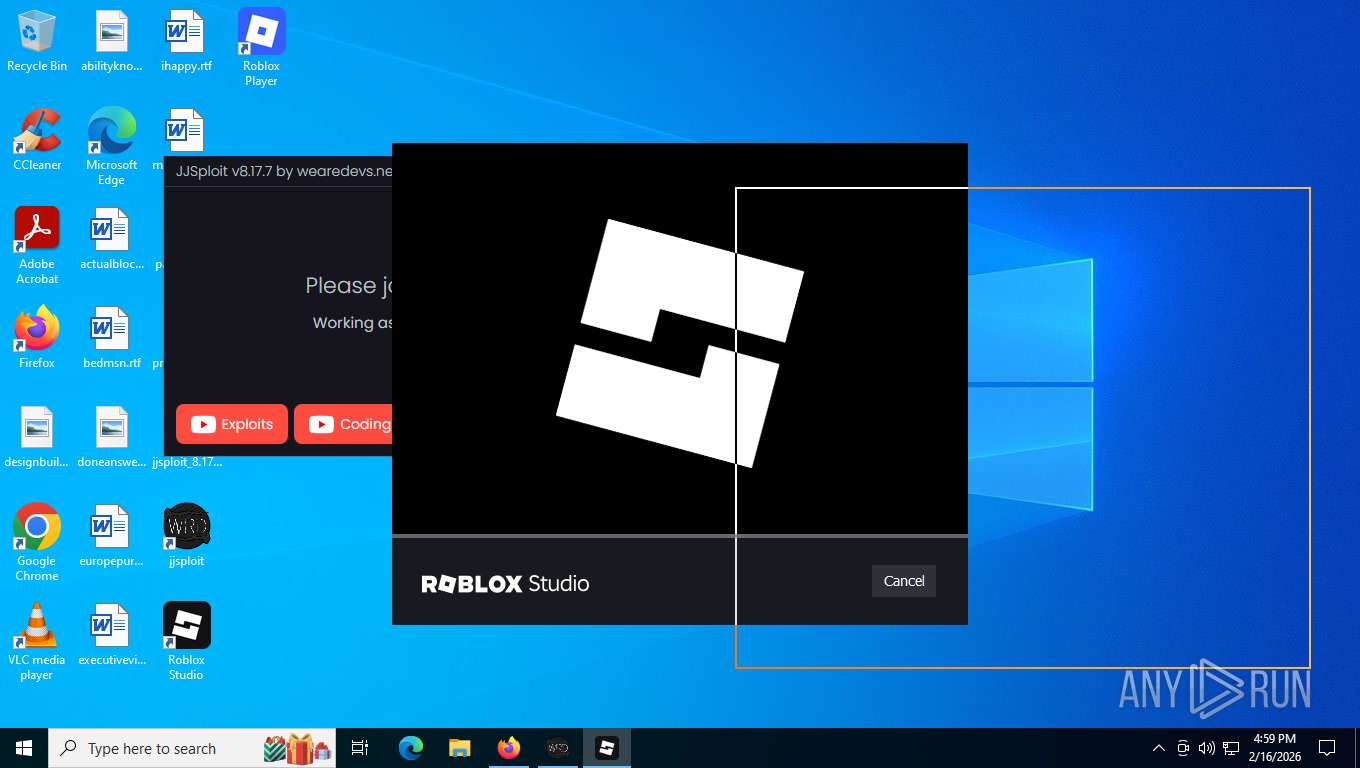This screenshot has width=1360, height=768.
Task: Select the jjsploit desktop shortcut
Action: tap(186, 536)
